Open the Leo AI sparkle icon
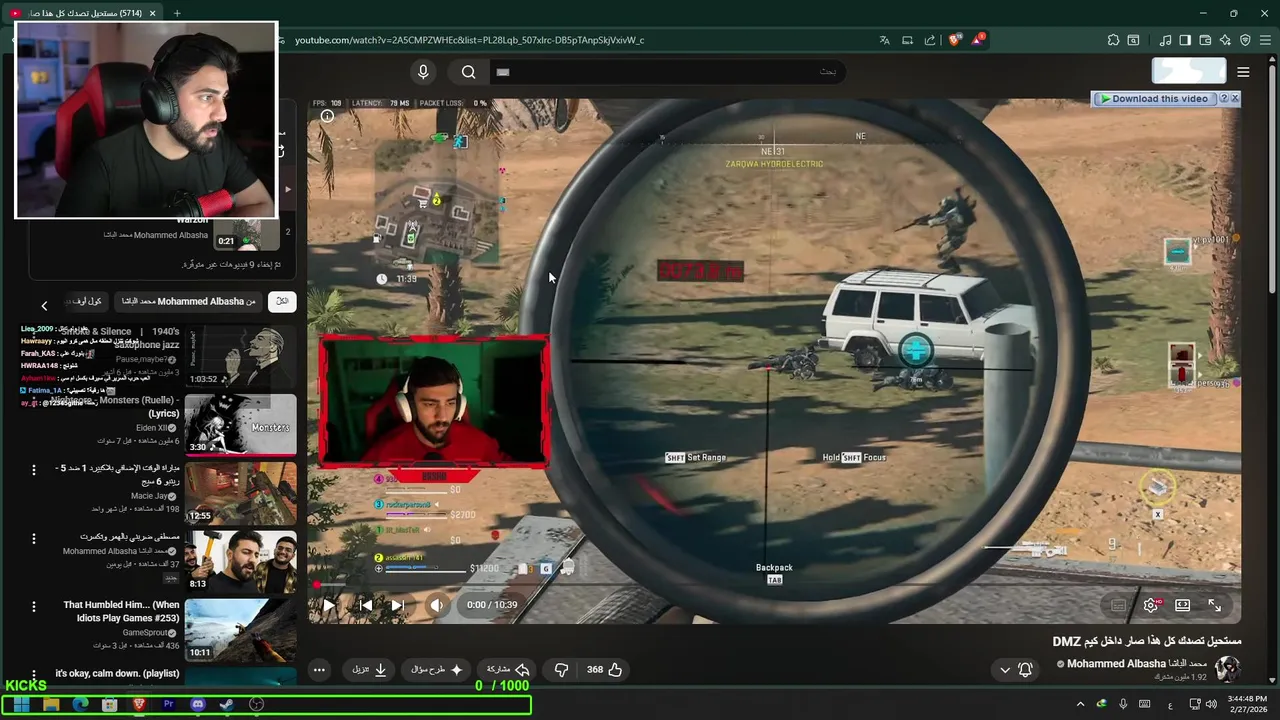The width and height of the screenshot is (1280, 720). coord(1225,40)
